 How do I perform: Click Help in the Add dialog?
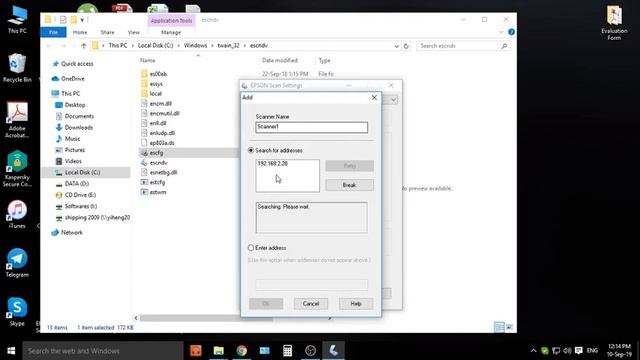point(356,303)
